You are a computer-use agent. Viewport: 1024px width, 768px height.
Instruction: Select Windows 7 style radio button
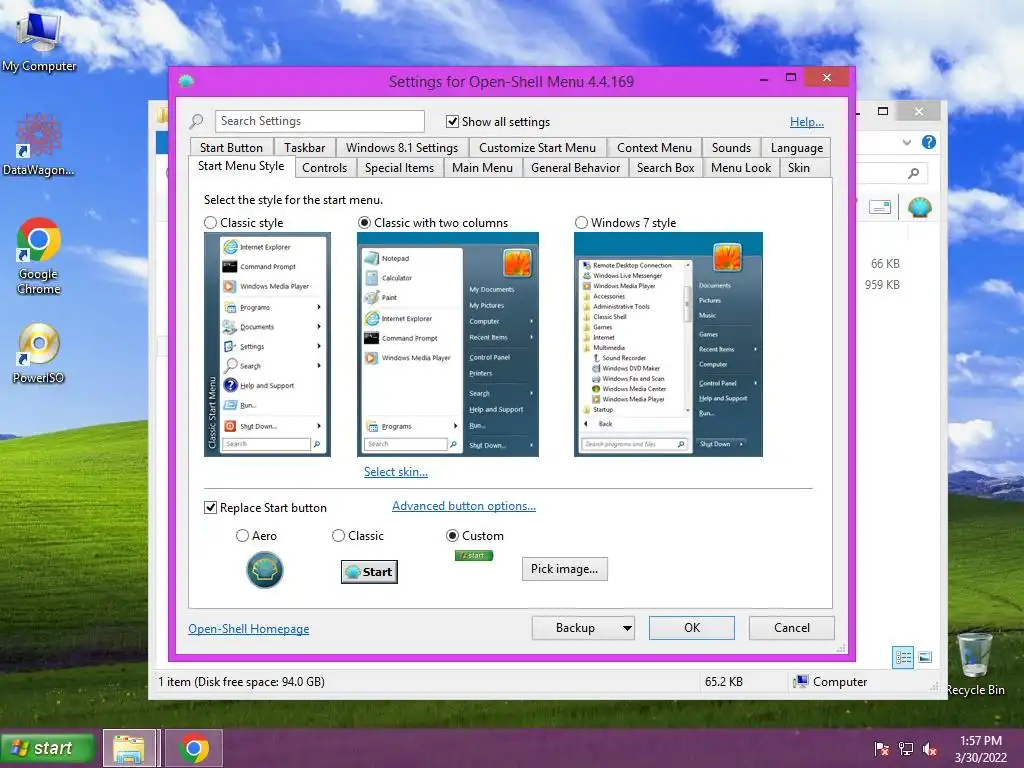[x=581, y=223]
